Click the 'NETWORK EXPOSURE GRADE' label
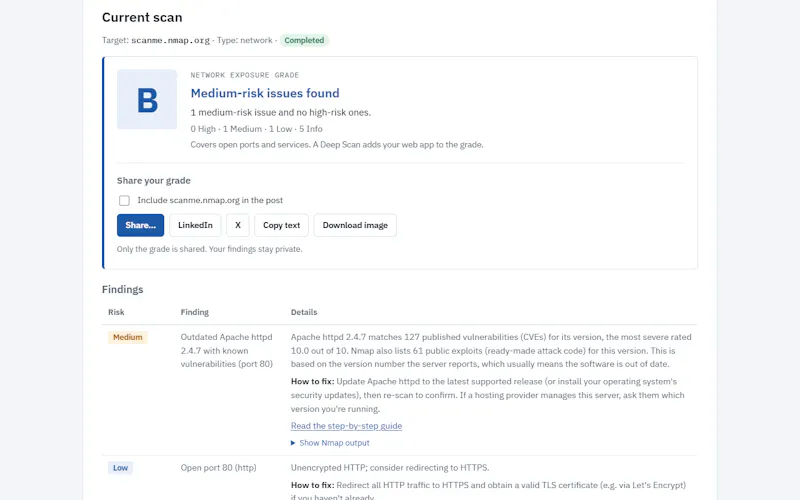 (245, 75)
